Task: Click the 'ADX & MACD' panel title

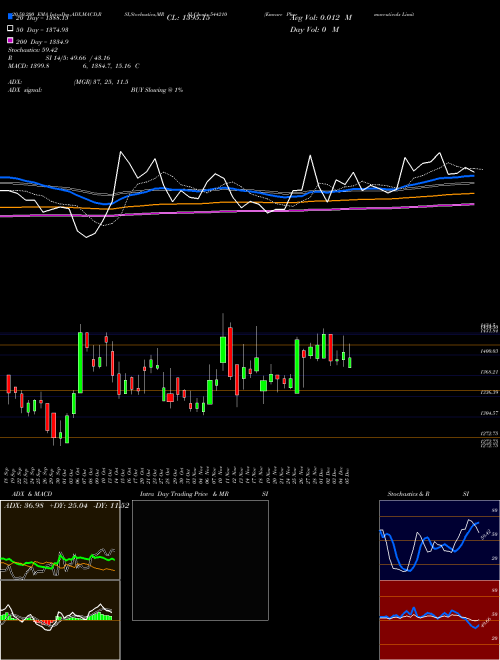Action: (x=32, y=494)
